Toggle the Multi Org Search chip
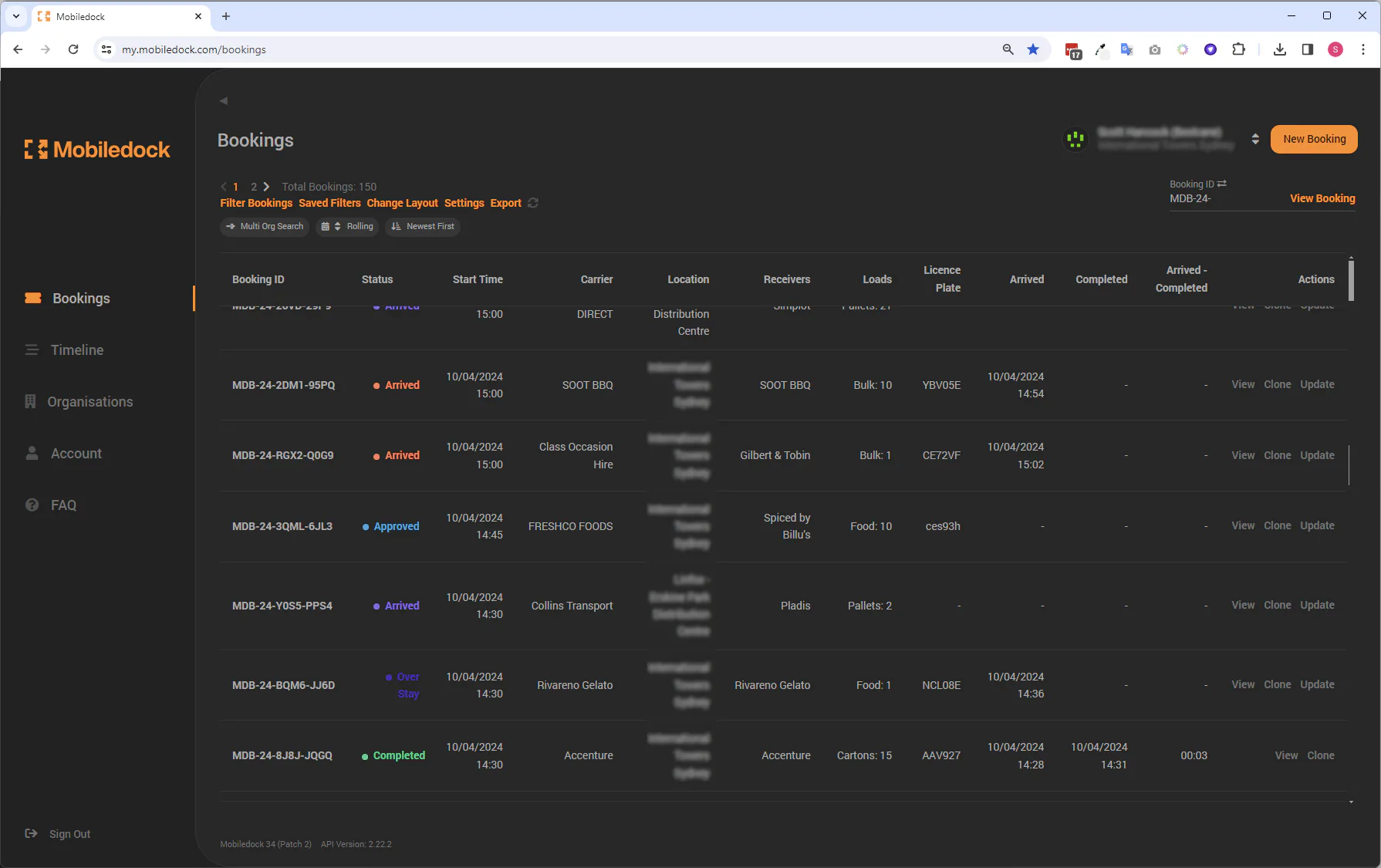Viewport: 1381px width, 868px height. click(265, 226)
